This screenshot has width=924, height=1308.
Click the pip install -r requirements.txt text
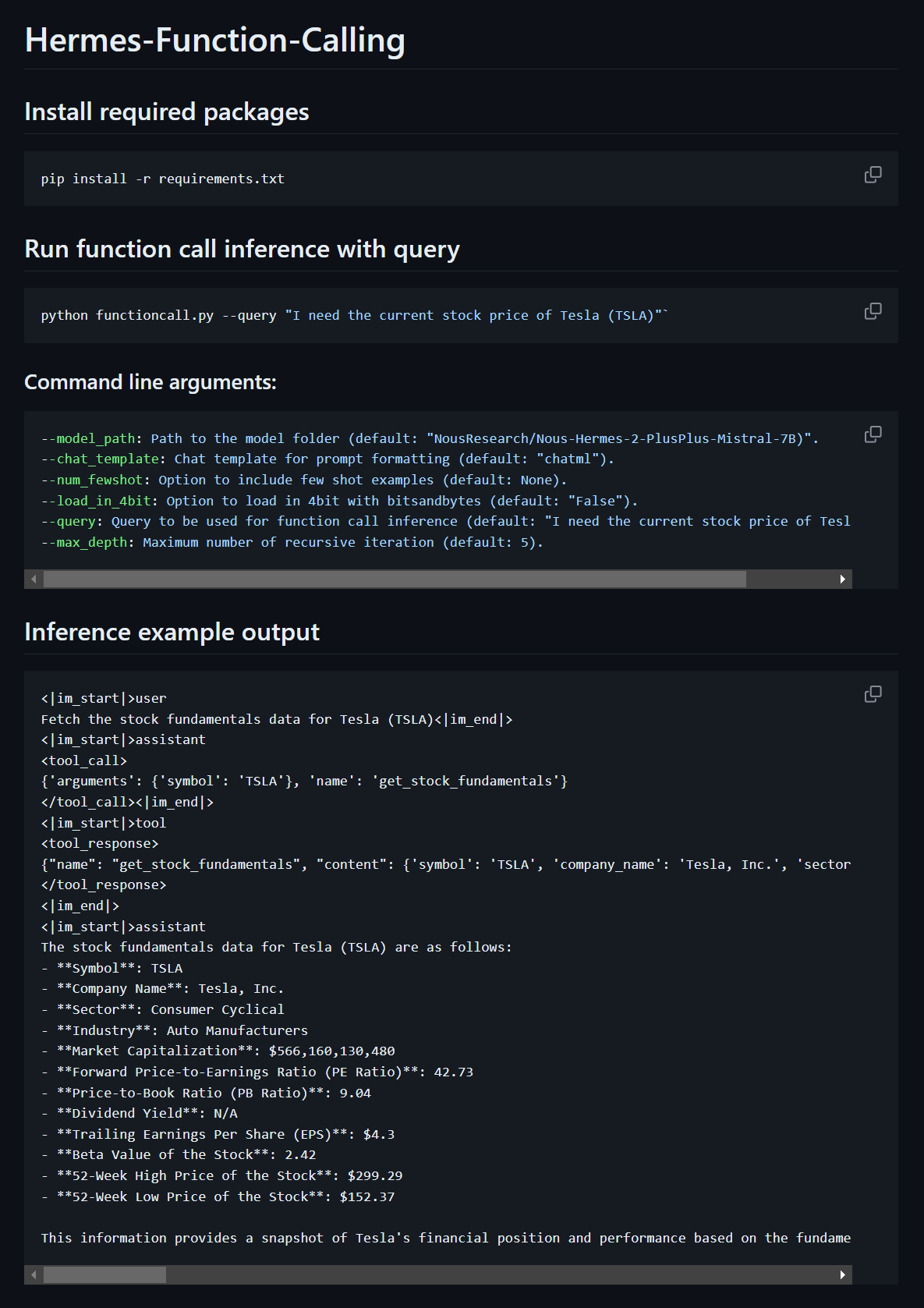coord(162,179)
